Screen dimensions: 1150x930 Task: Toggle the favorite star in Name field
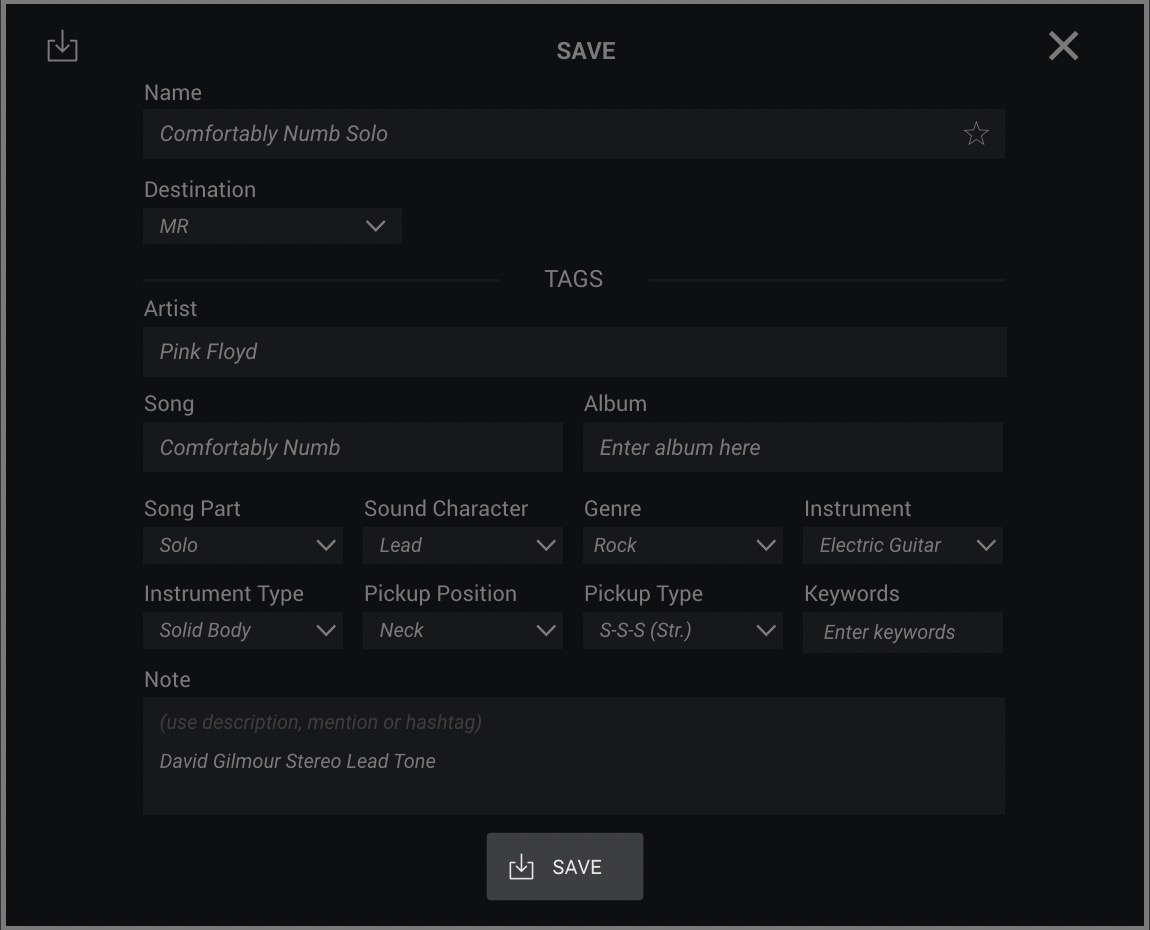[976, 134]
